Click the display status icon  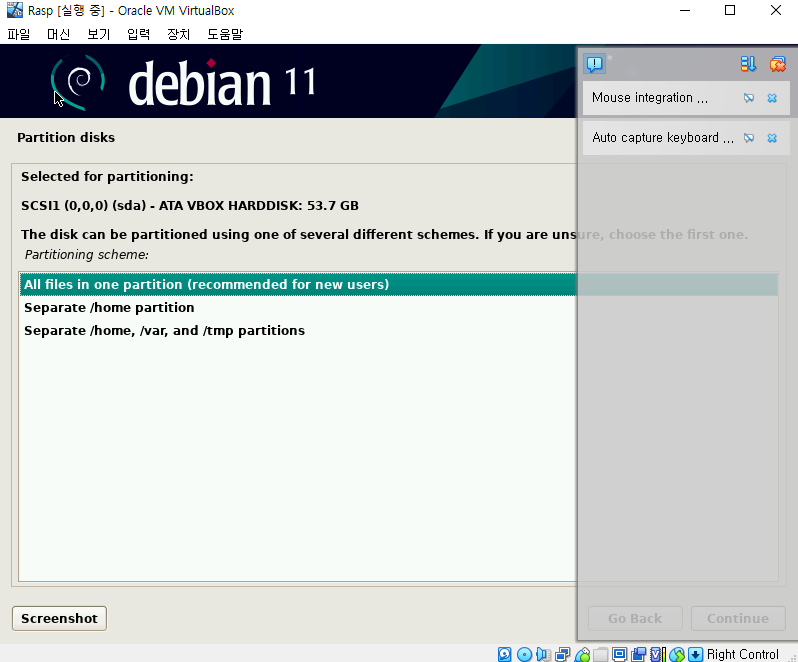pyautogui.click(x=619, y=654)
